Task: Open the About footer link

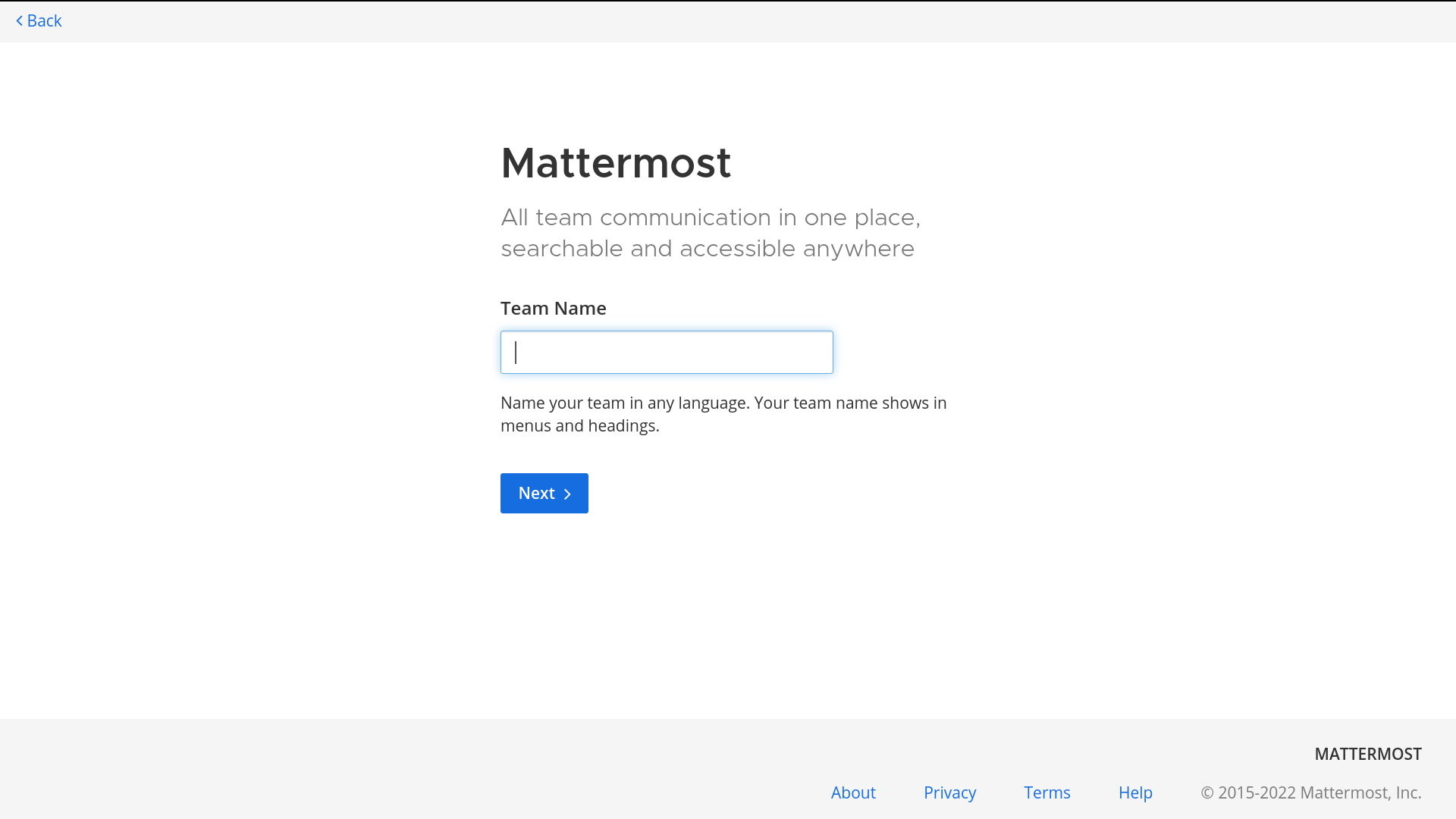Action: tap(853, 792)
